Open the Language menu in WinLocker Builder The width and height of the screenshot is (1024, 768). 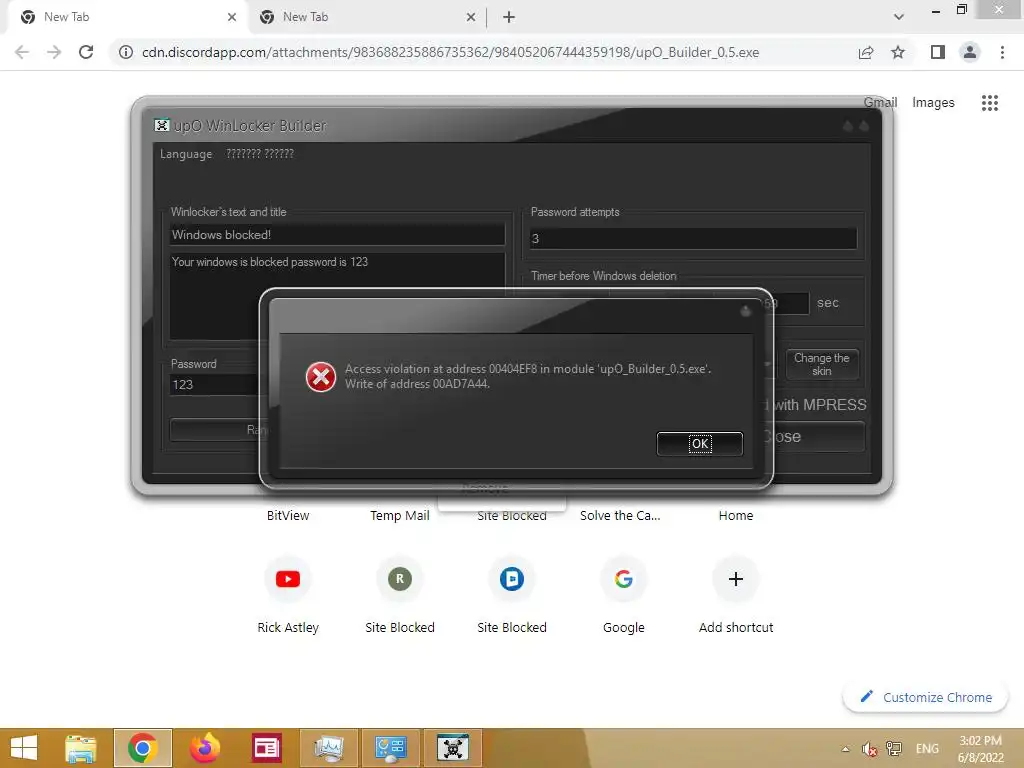point(186,154)
